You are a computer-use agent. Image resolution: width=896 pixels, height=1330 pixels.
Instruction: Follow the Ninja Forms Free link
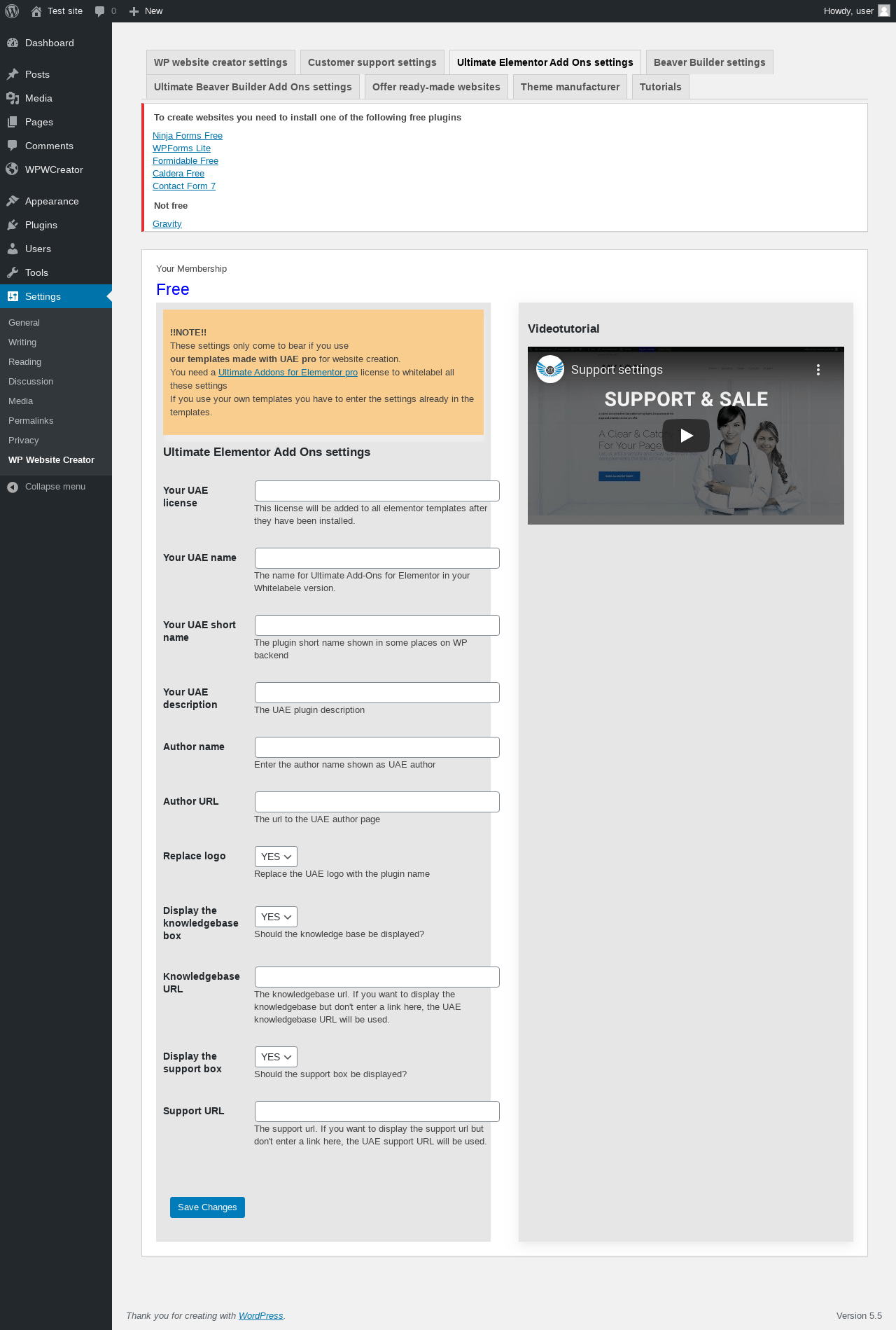tap(188, 136)
